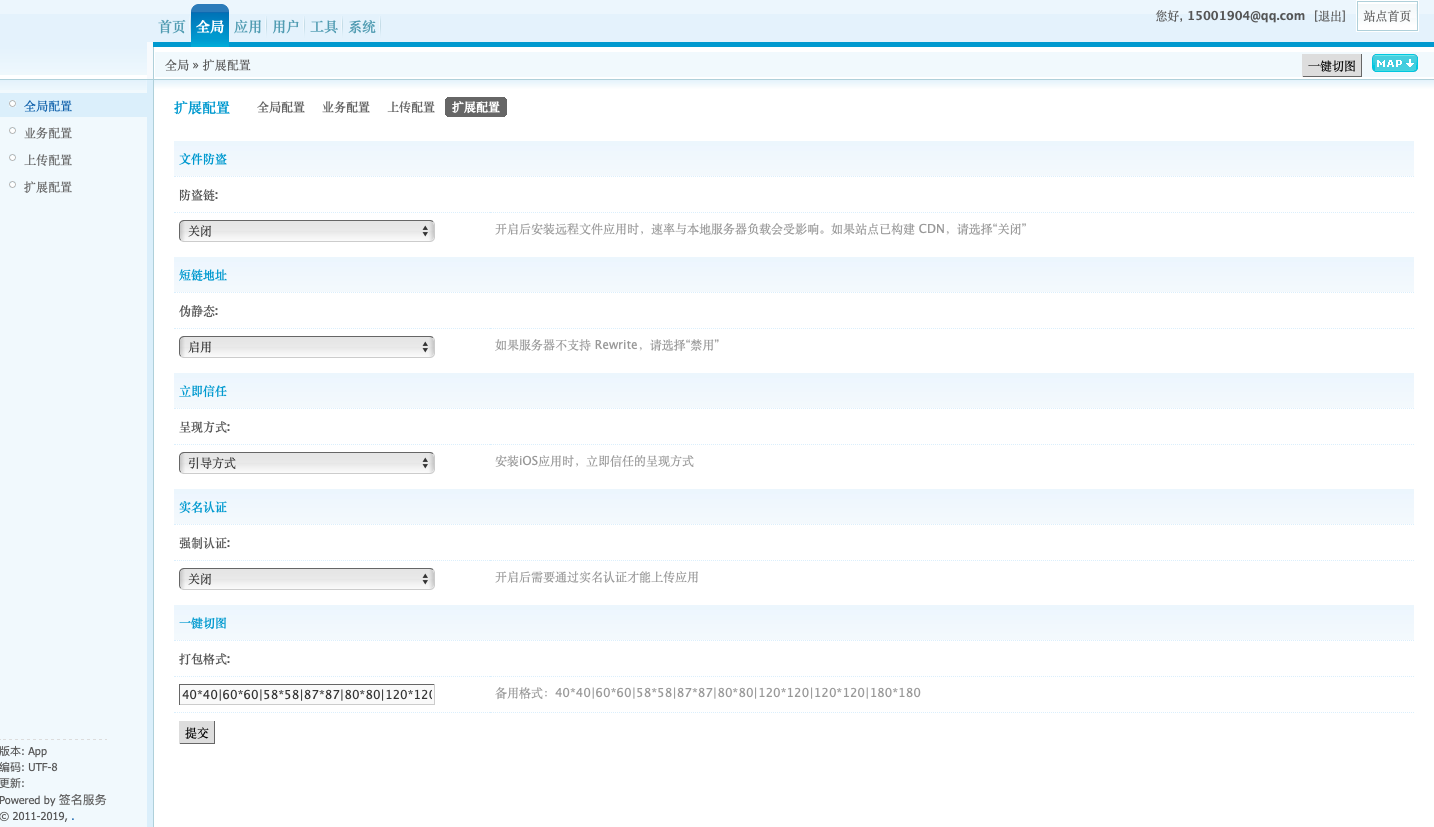Viewport: 1434px width, 827px height.
Task: Click the 一键切图 button
Action: point(1331,66)
